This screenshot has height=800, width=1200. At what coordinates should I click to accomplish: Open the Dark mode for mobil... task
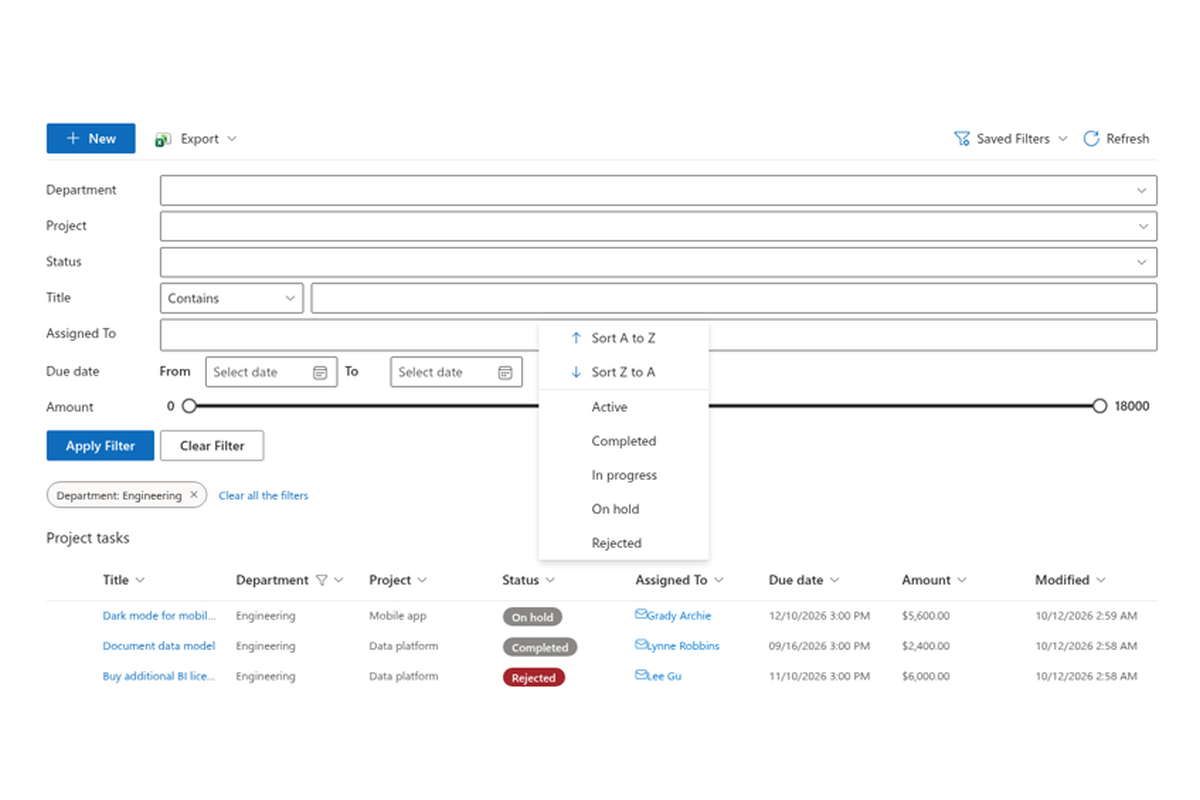159,616
